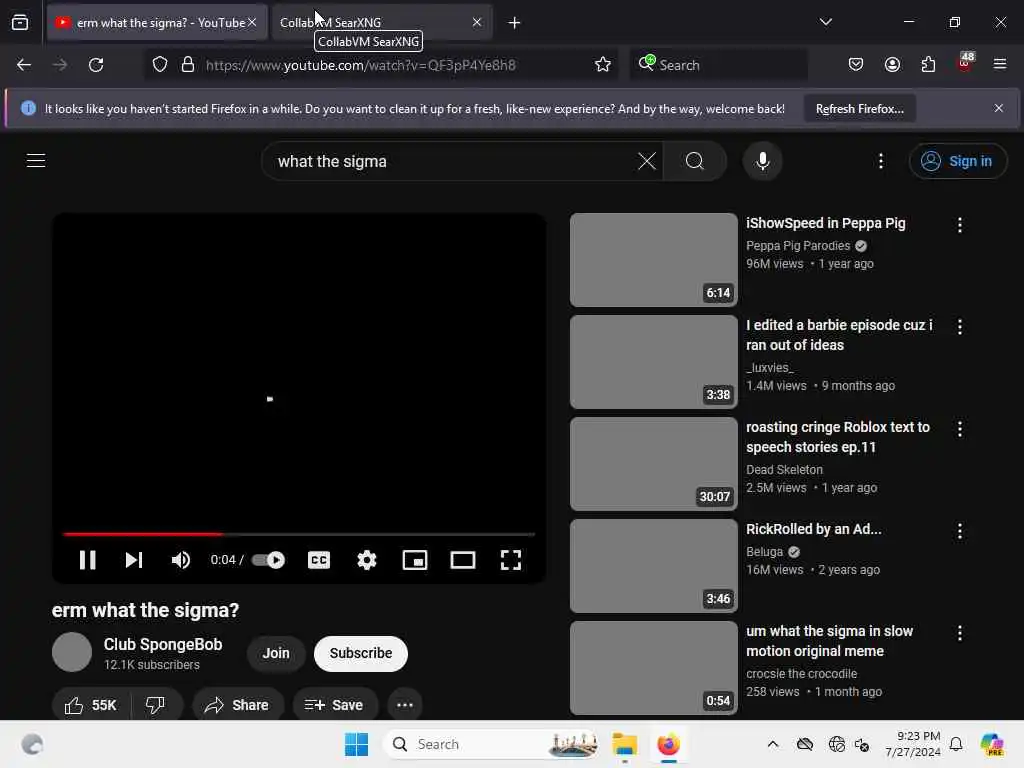
Task: Open the Pocket save icon
Action: (x=856, y=65)
